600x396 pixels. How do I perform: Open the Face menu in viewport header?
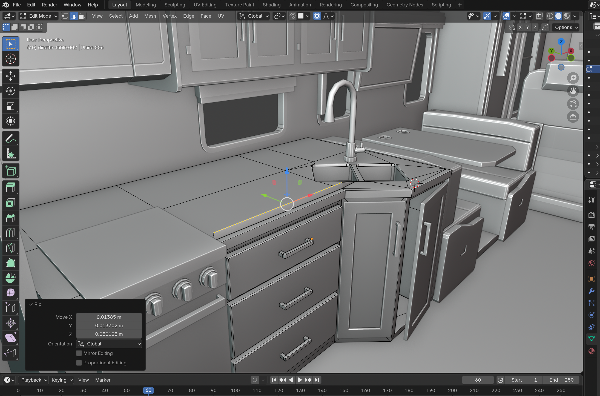pyautogui.click(x=205, y=16)
